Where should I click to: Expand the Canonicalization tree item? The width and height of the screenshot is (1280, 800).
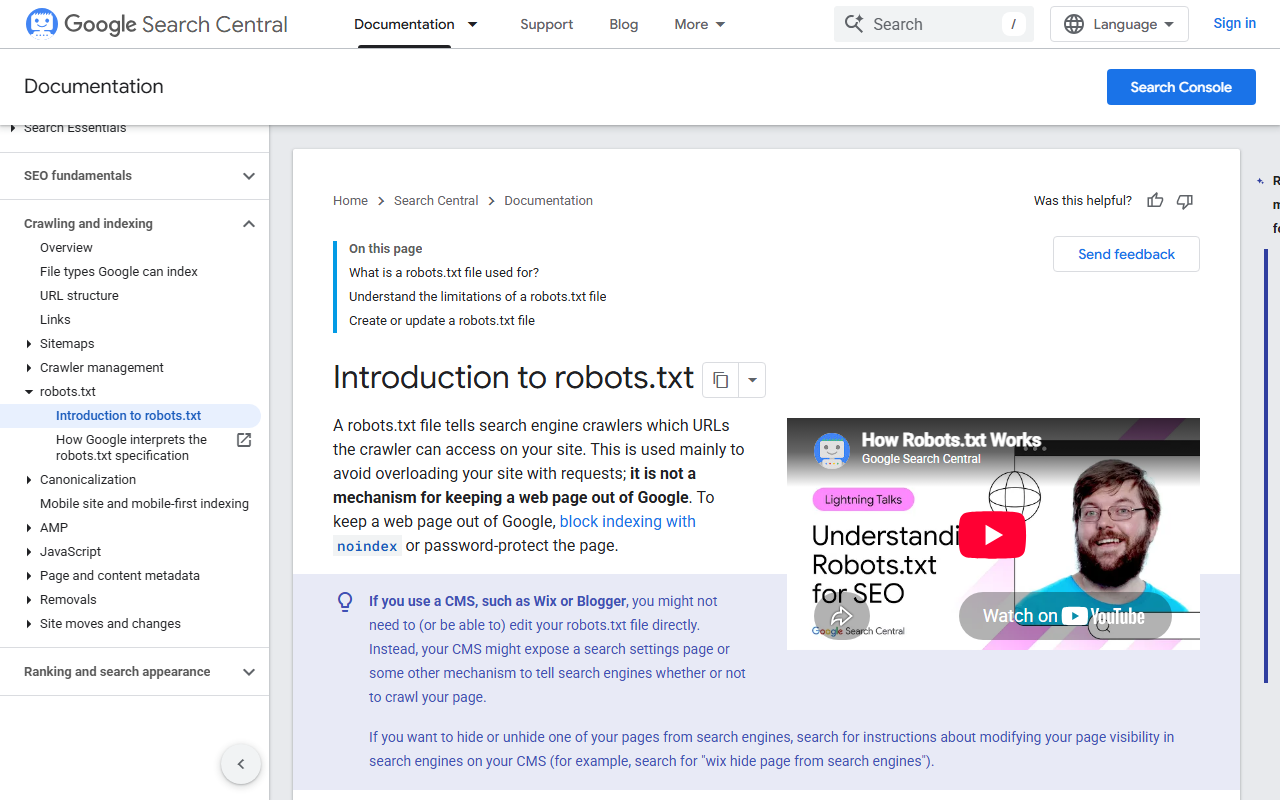pyautogui.click(x=29, y=480)
